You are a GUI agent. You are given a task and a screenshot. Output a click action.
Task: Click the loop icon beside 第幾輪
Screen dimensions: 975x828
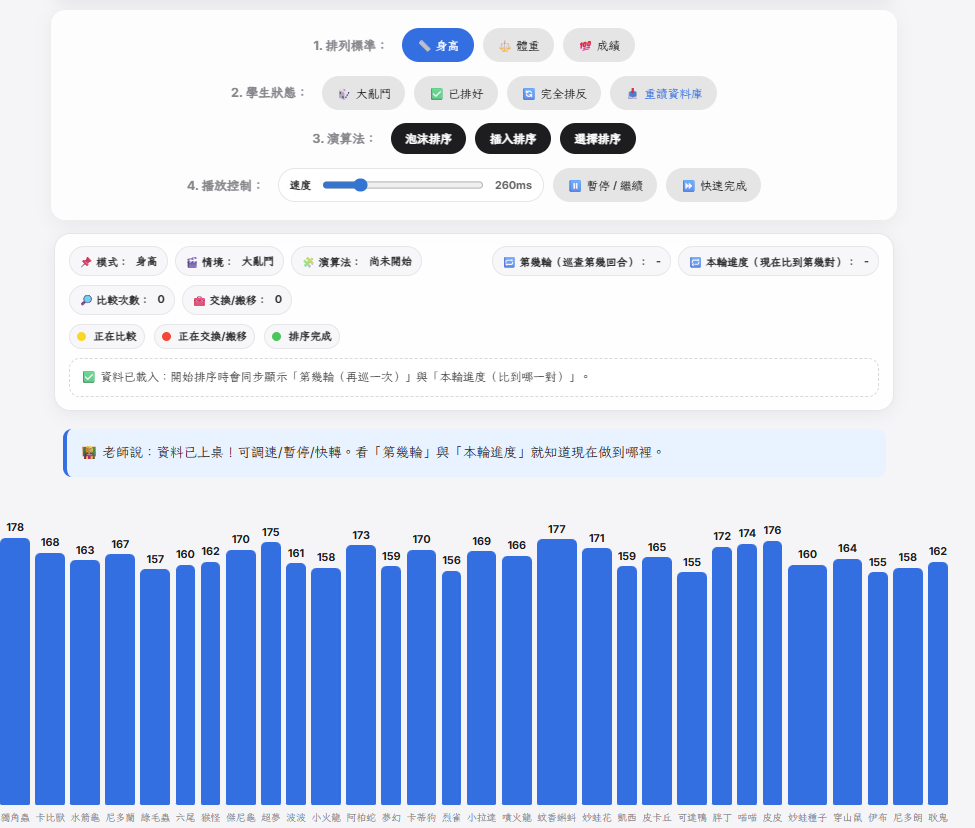point(509,262)
